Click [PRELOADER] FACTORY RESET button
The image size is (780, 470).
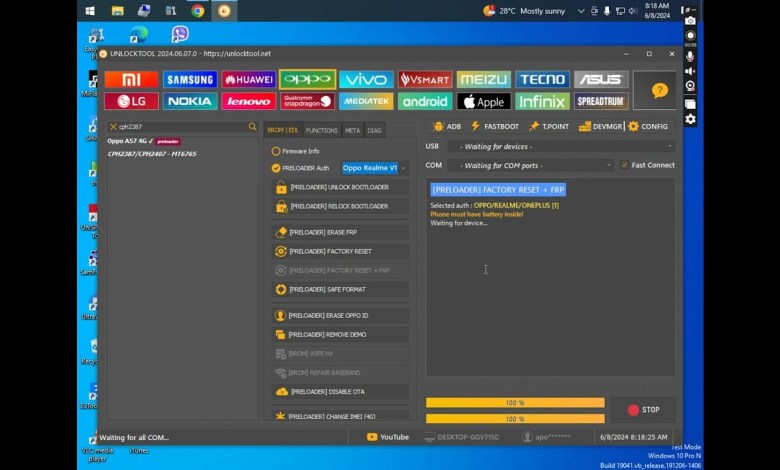click(x=340, y=252)
